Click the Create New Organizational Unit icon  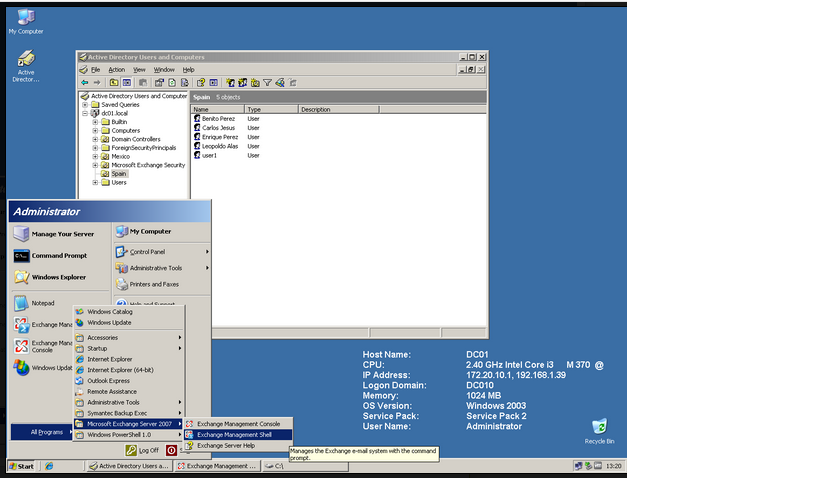[255, 83]
